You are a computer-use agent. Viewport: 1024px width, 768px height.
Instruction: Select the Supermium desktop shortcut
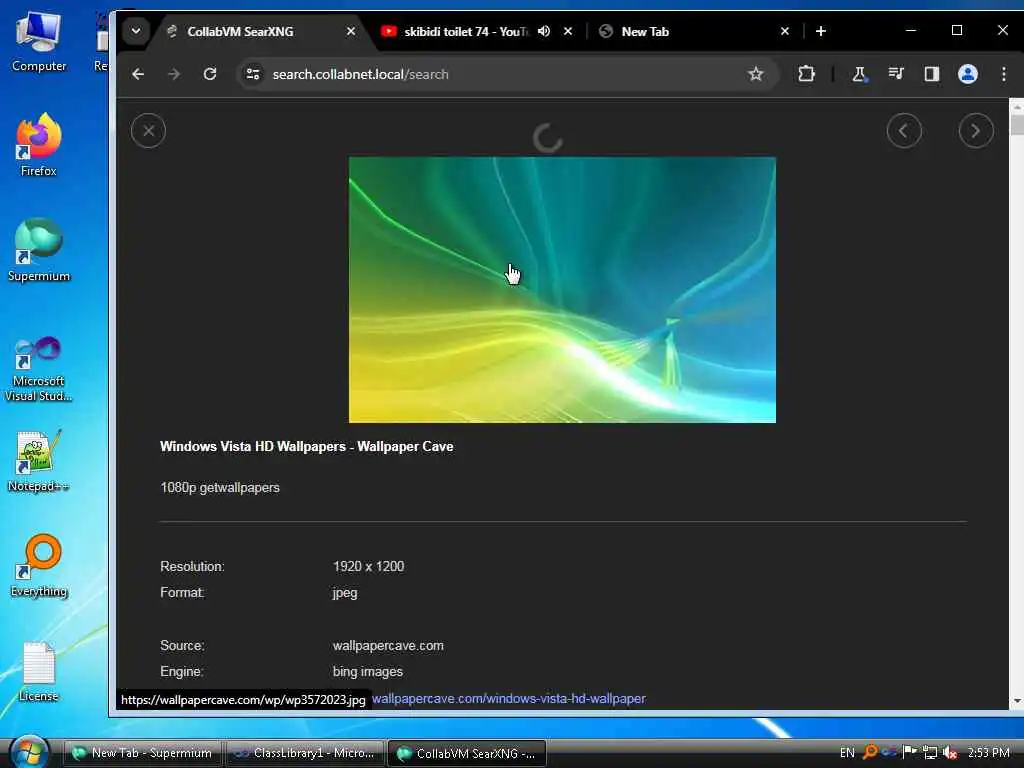(x=39, y=250)
